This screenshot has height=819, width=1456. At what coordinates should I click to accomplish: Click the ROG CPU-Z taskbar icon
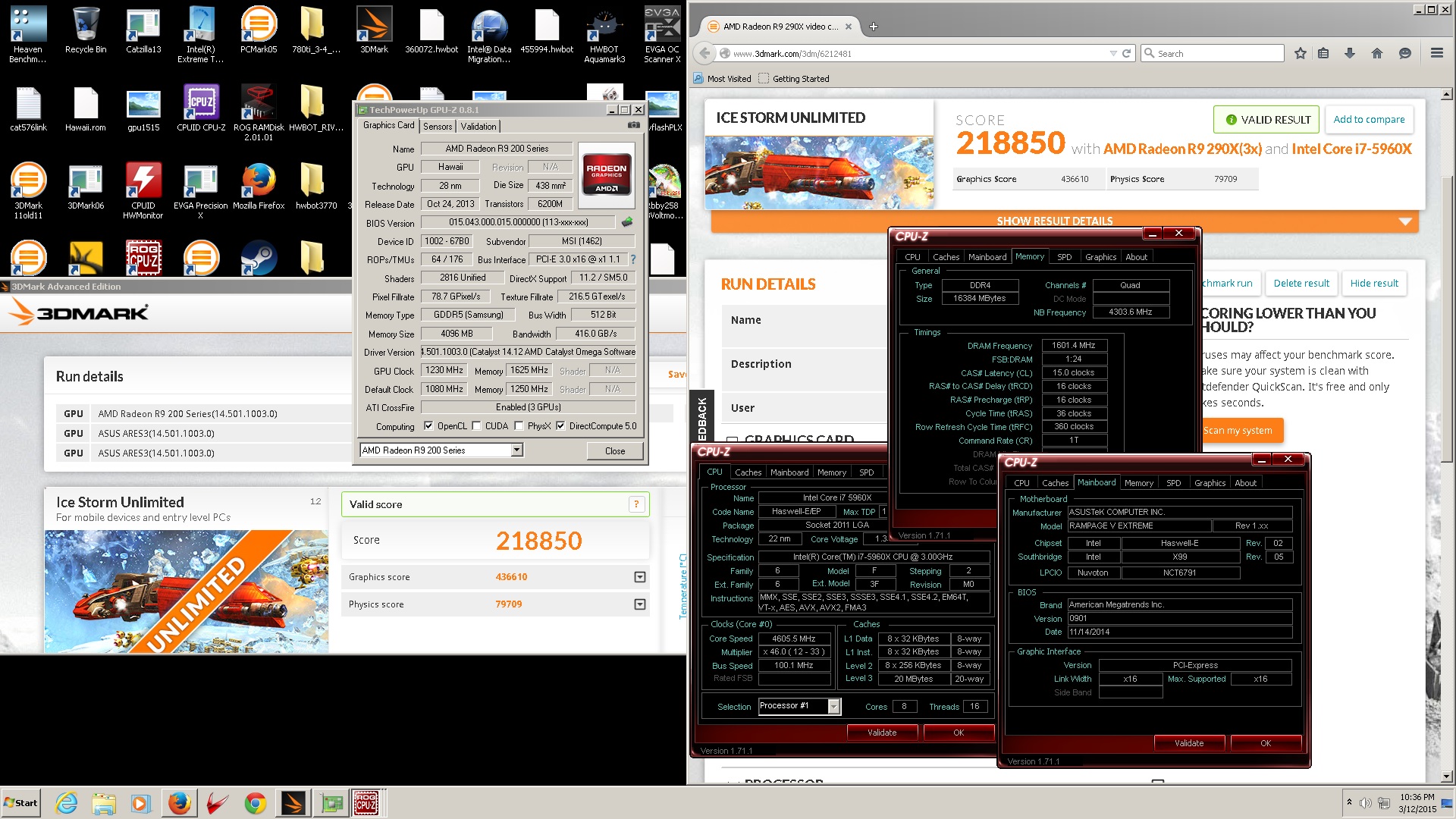366,803
